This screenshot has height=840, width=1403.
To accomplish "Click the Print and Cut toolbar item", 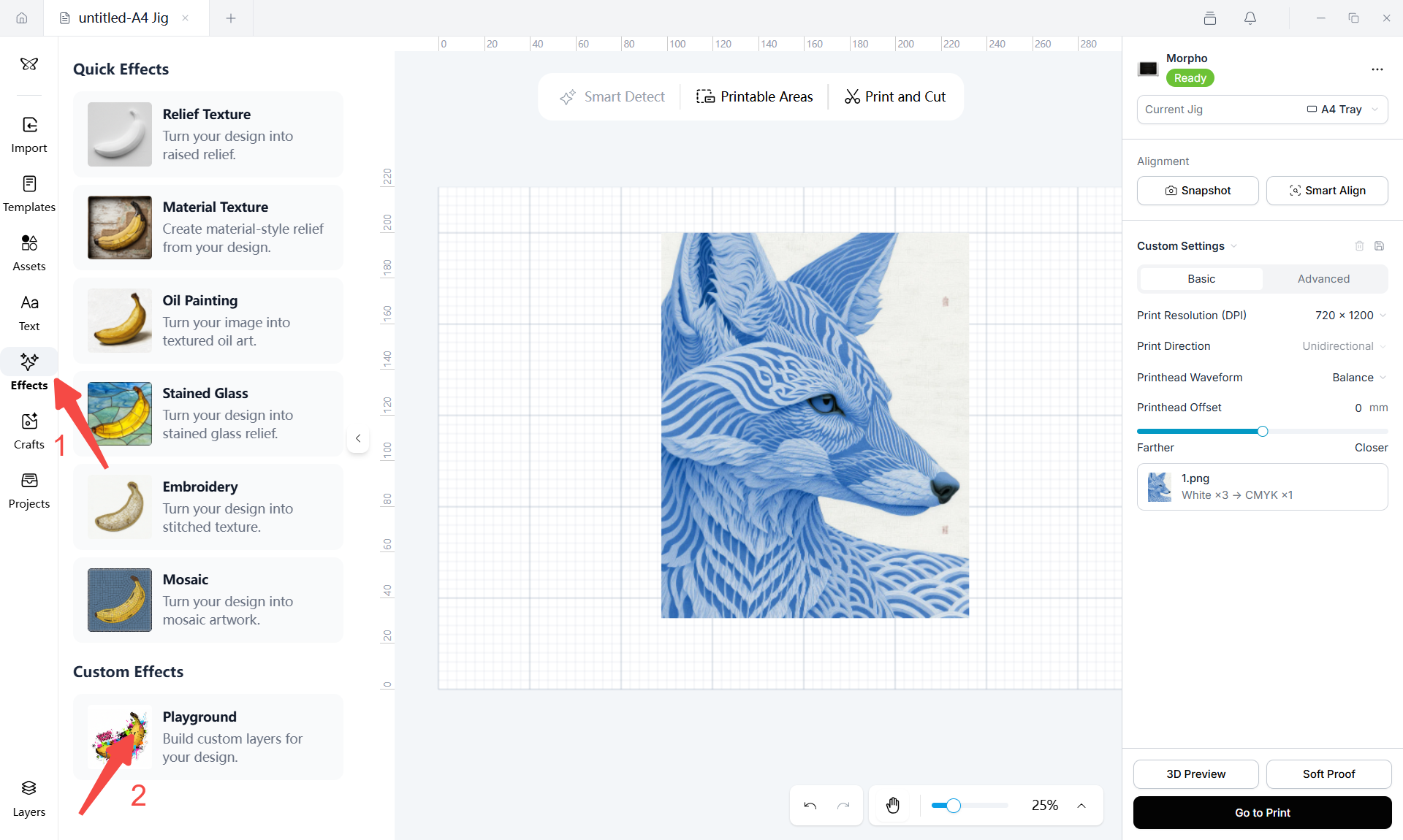I will coord(895,97).
